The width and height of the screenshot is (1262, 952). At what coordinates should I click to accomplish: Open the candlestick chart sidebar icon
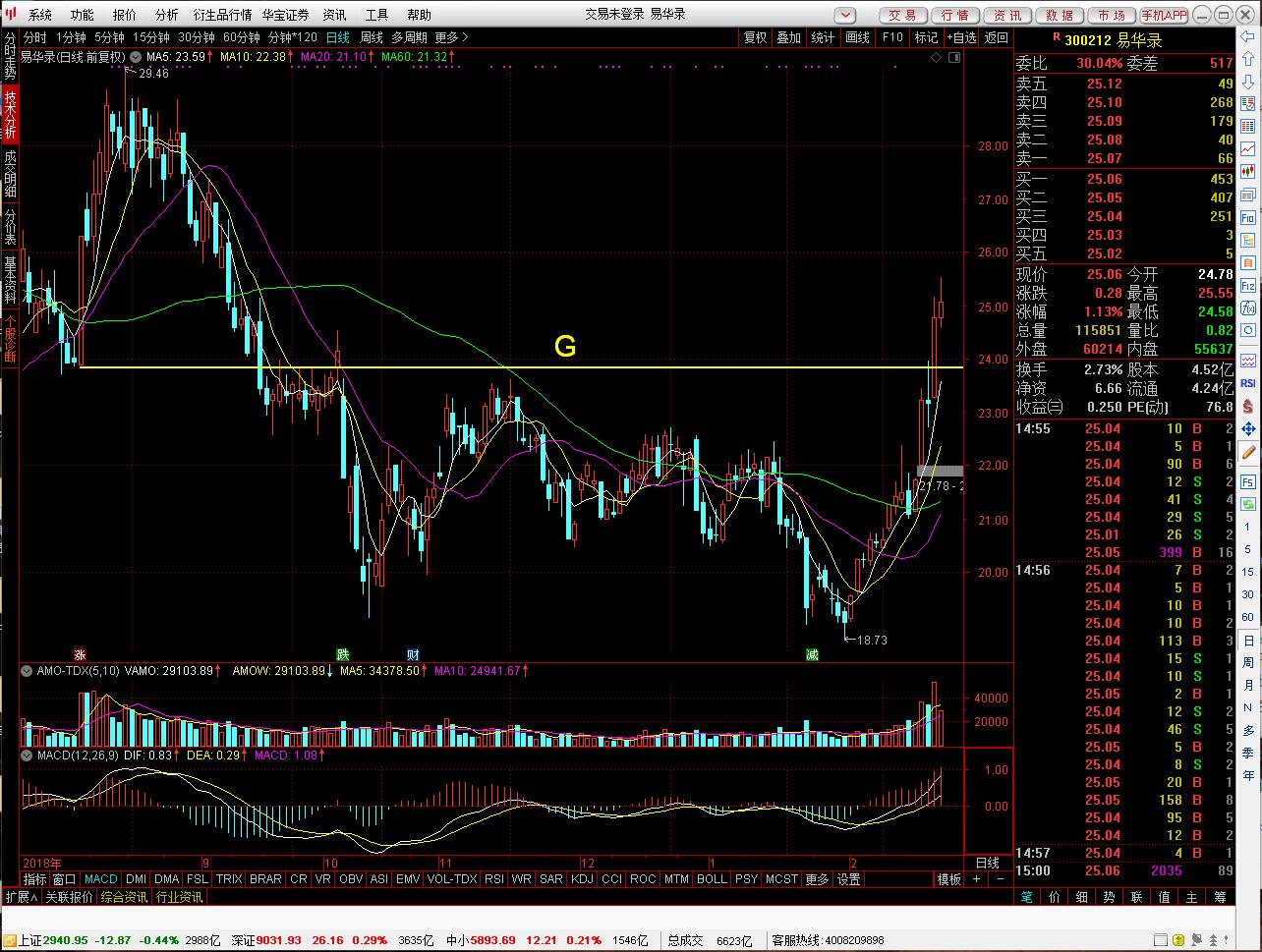(1248, 171)
